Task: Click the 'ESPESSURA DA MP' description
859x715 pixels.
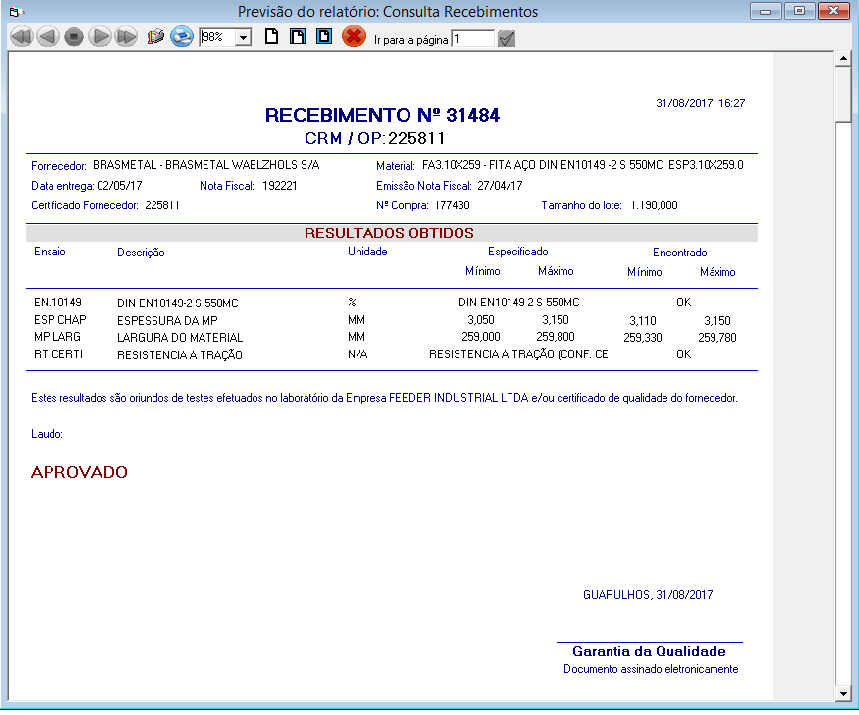Action: (167, 321)
